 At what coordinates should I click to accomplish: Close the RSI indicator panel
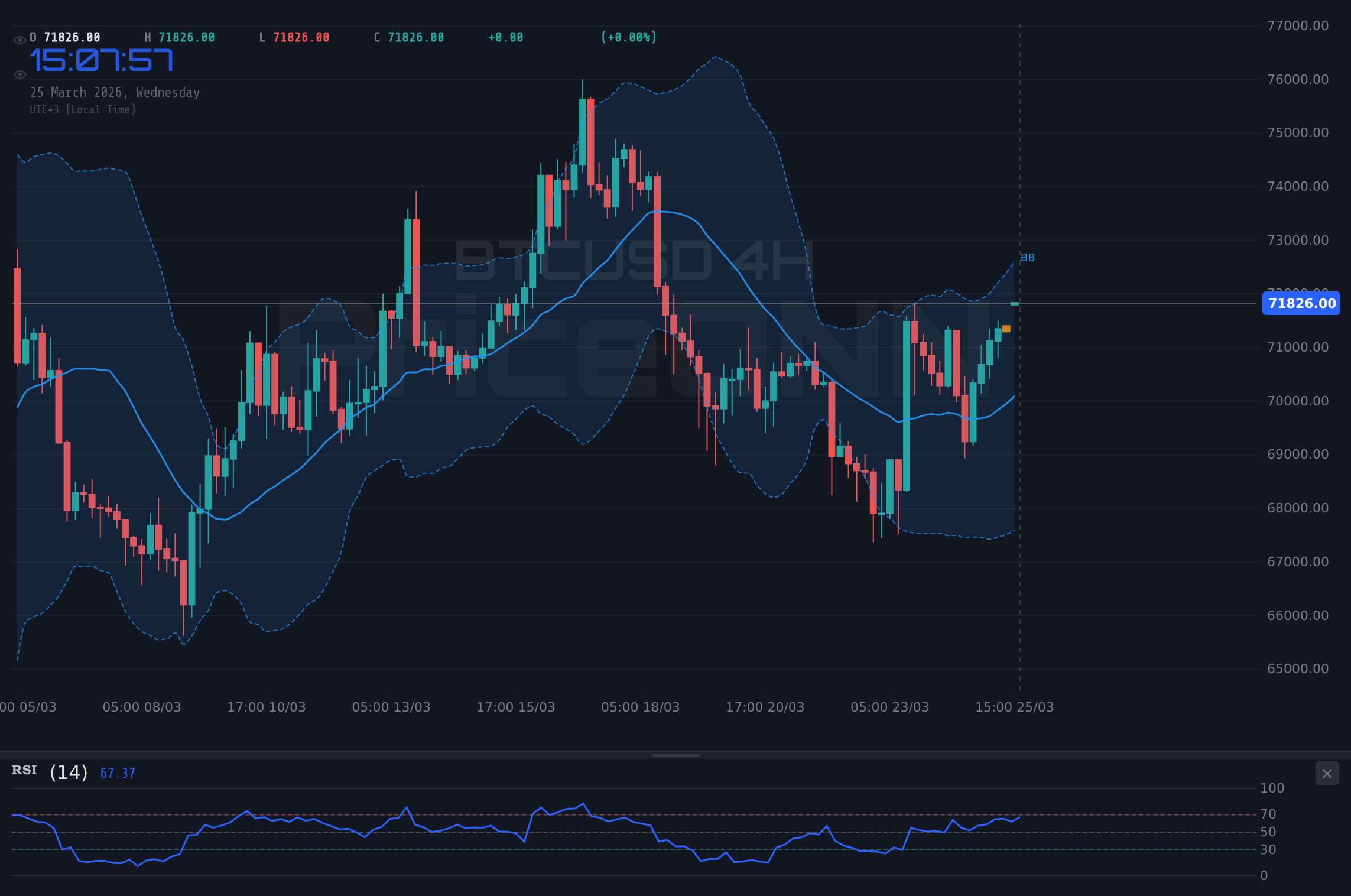tap(1328, 773)
